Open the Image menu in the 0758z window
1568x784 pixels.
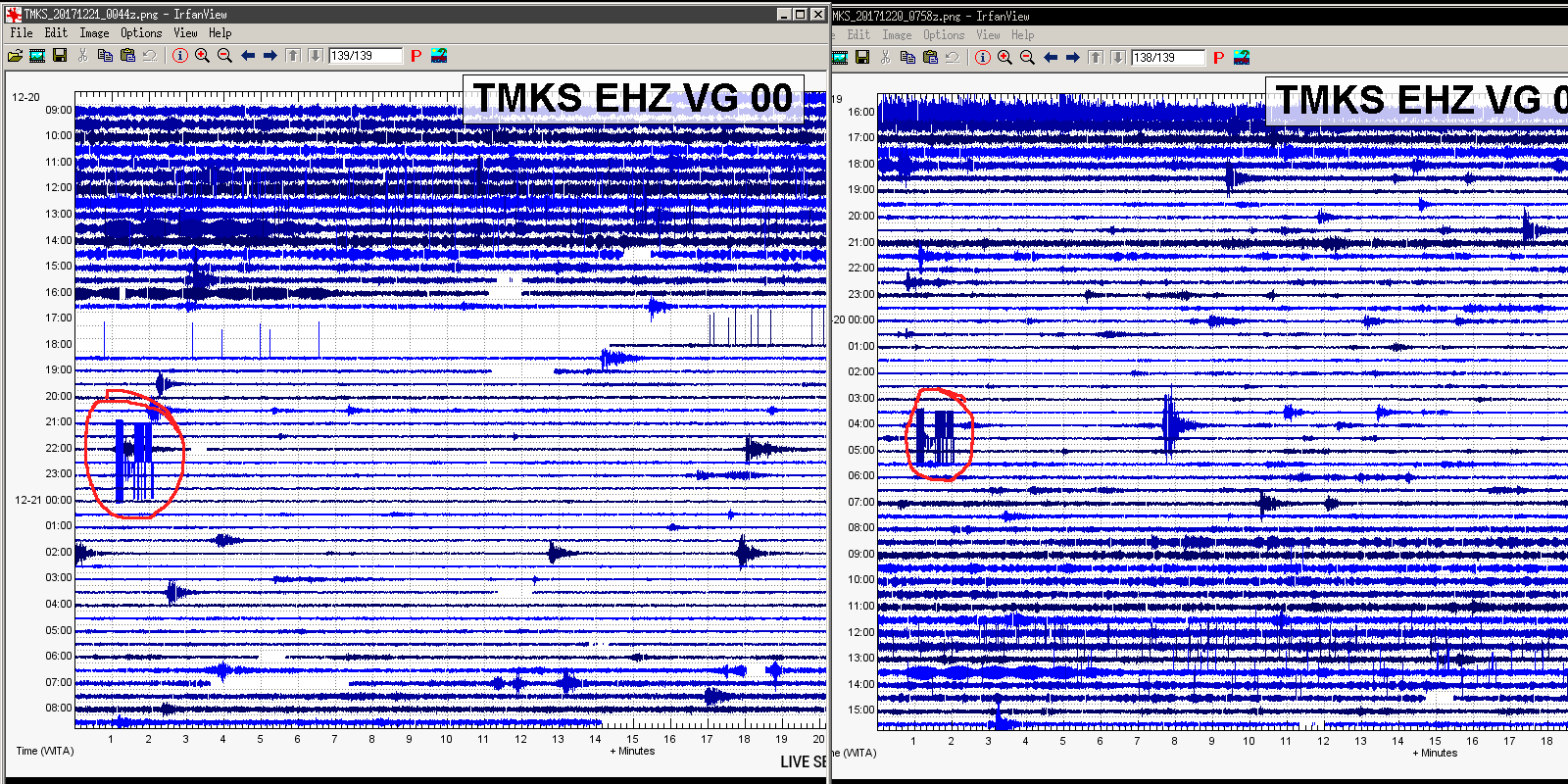point(897,34)
